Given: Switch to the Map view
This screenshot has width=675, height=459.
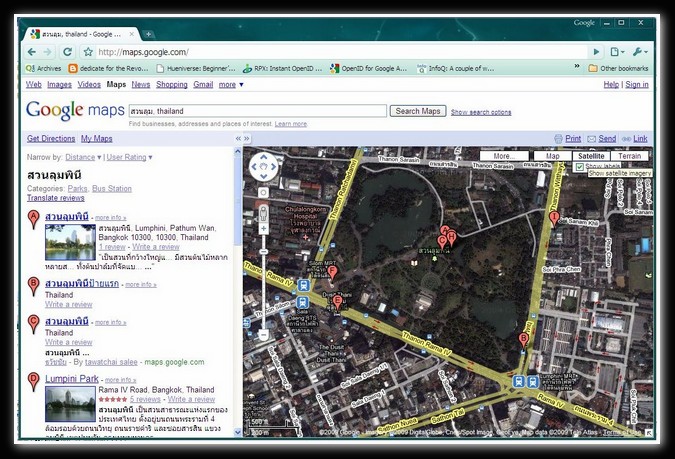Looking at the screenshot, I should coord(553,156).
